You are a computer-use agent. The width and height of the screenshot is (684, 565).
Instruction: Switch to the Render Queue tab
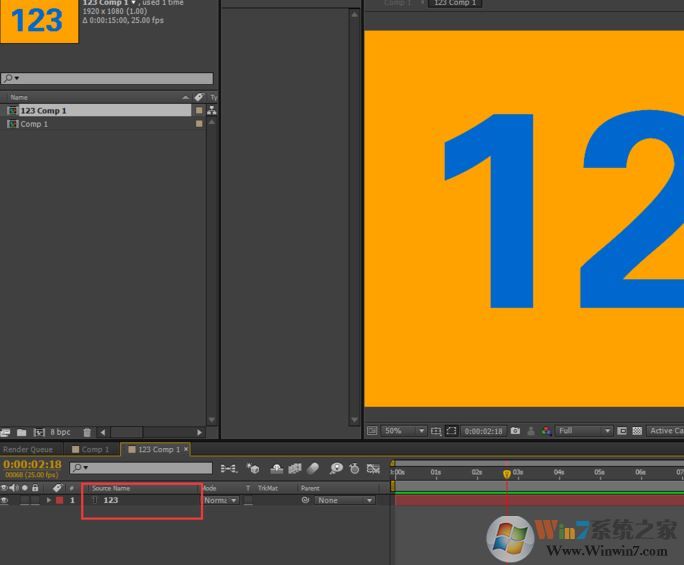pyautogui.click(x=28, y=450)
